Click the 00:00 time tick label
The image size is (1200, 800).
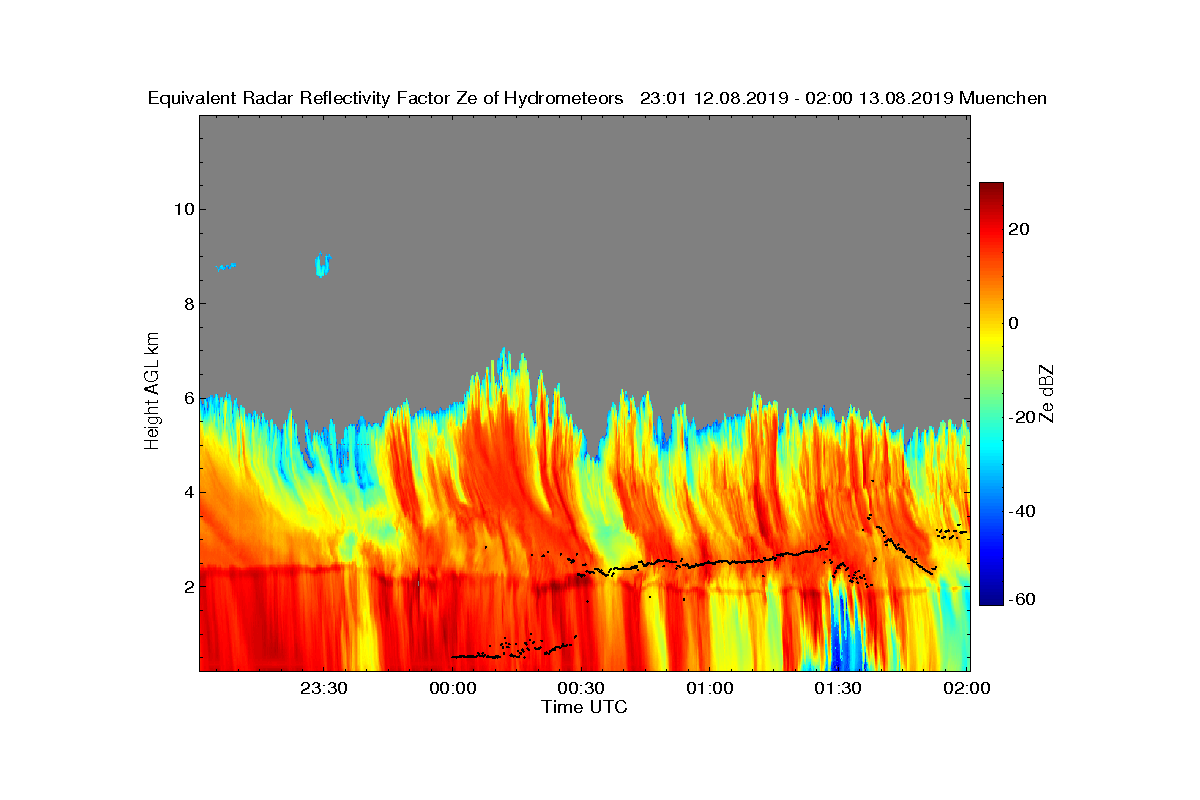(x=452, y=689)
